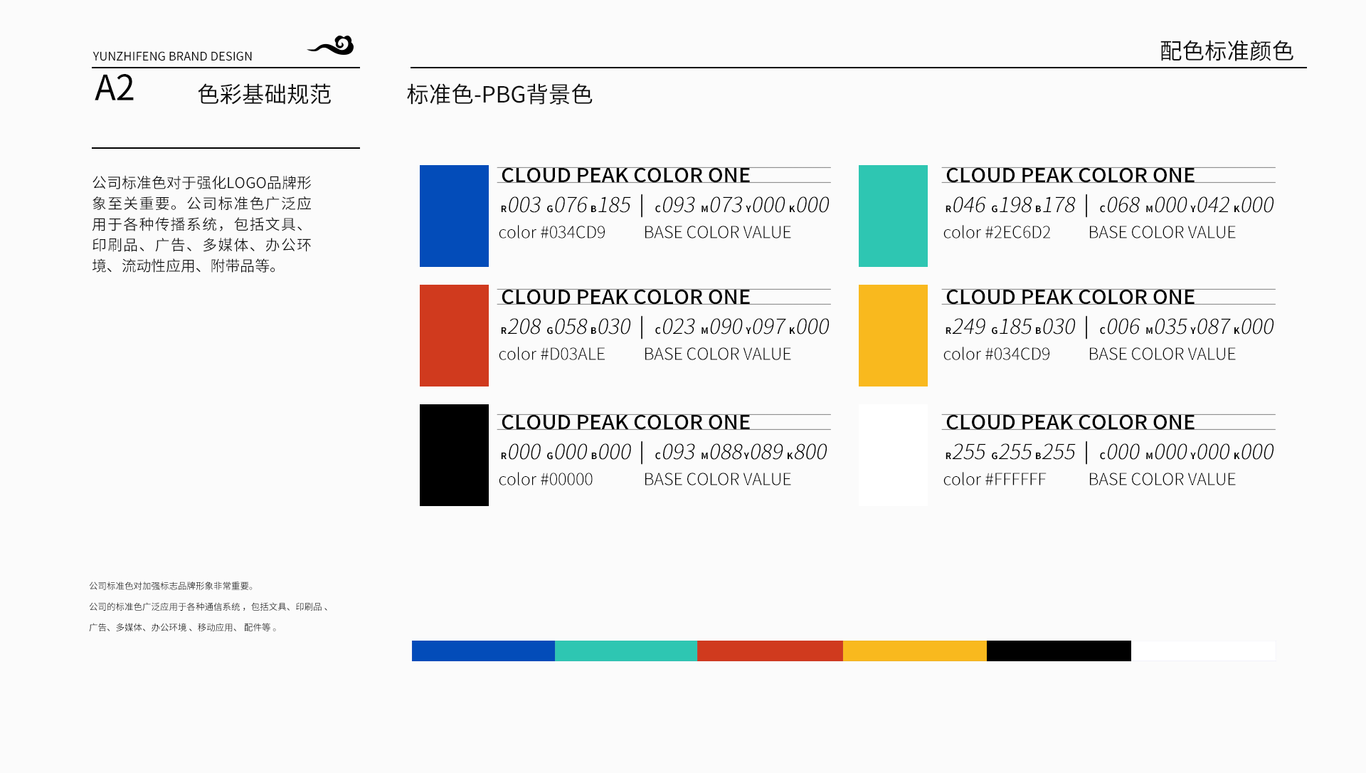Click 'BASE COLOR VALUE' in the teal swatch row
Image resolution: width=1366 pixels, height=773 pixels.
(1162, 233)
